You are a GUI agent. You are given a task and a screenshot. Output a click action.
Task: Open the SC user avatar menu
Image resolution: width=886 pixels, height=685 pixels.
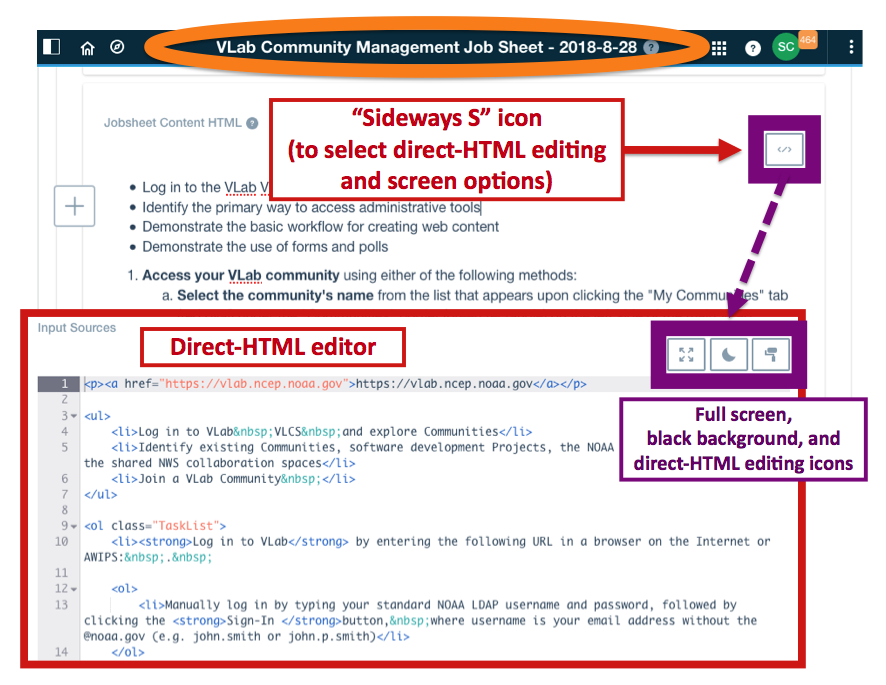point(786,47)
